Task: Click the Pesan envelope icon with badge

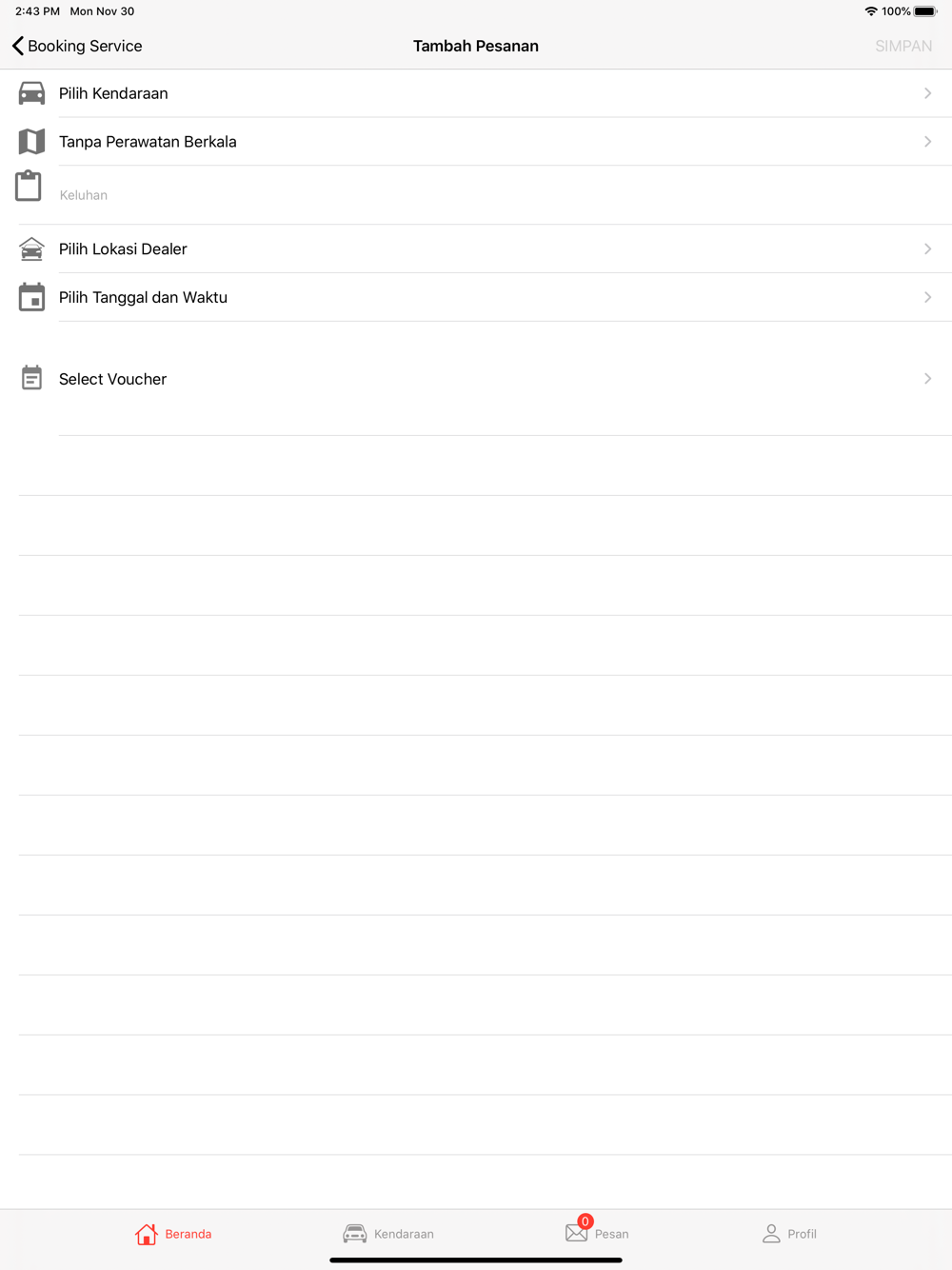Action: [x=578, y=1231]
